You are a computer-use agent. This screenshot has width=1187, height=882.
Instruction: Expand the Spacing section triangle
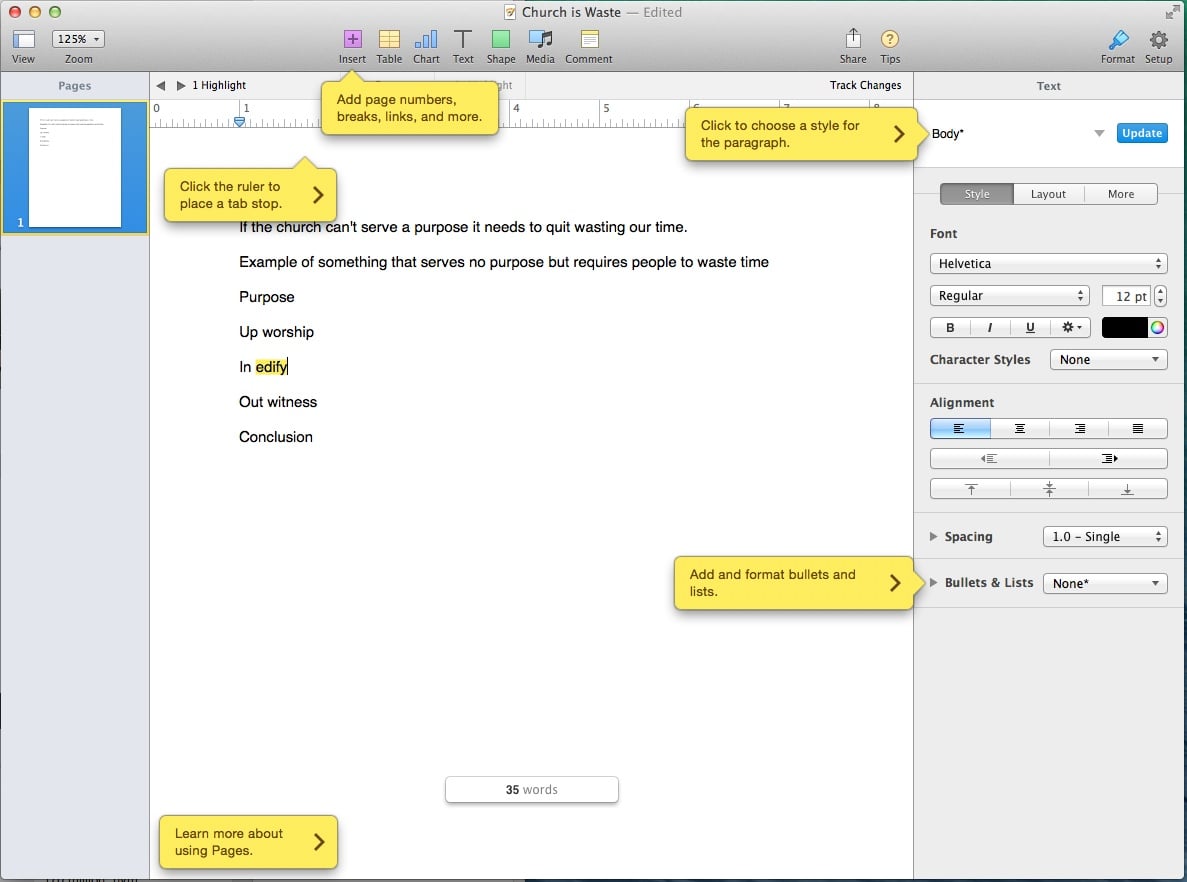(934, 537)
